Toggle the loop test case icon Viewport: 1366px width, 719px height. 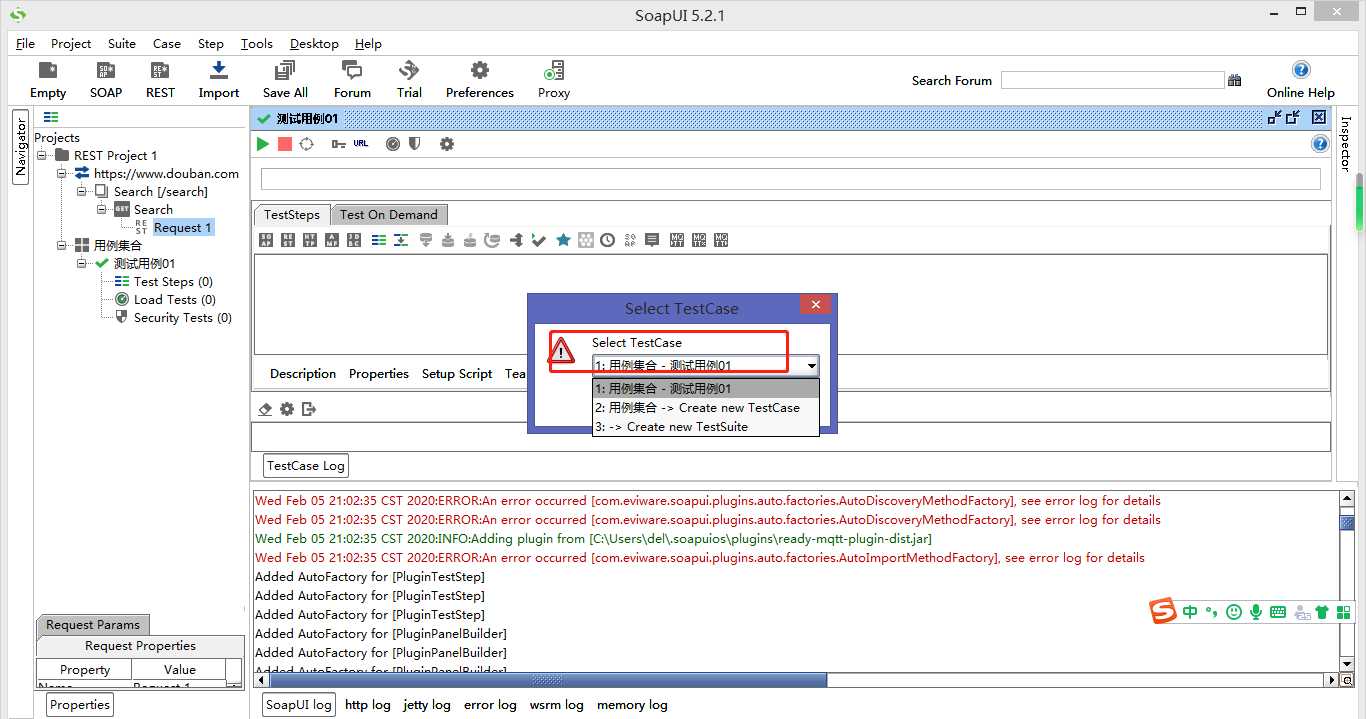pos(307,144)
